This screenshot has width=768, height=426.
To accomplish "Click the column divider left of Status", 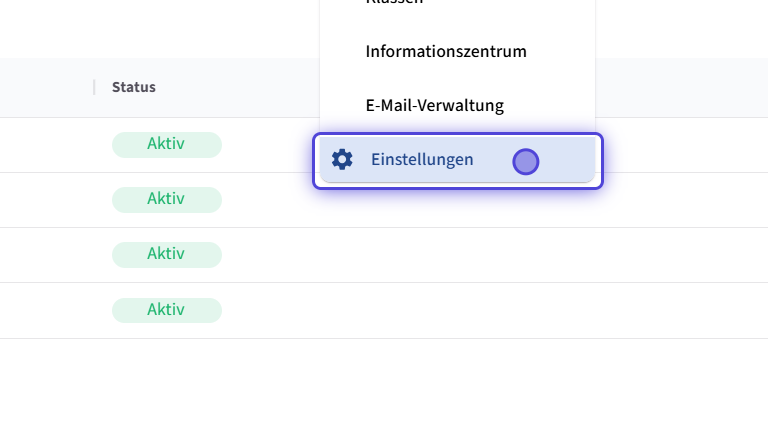I will 94,87.
